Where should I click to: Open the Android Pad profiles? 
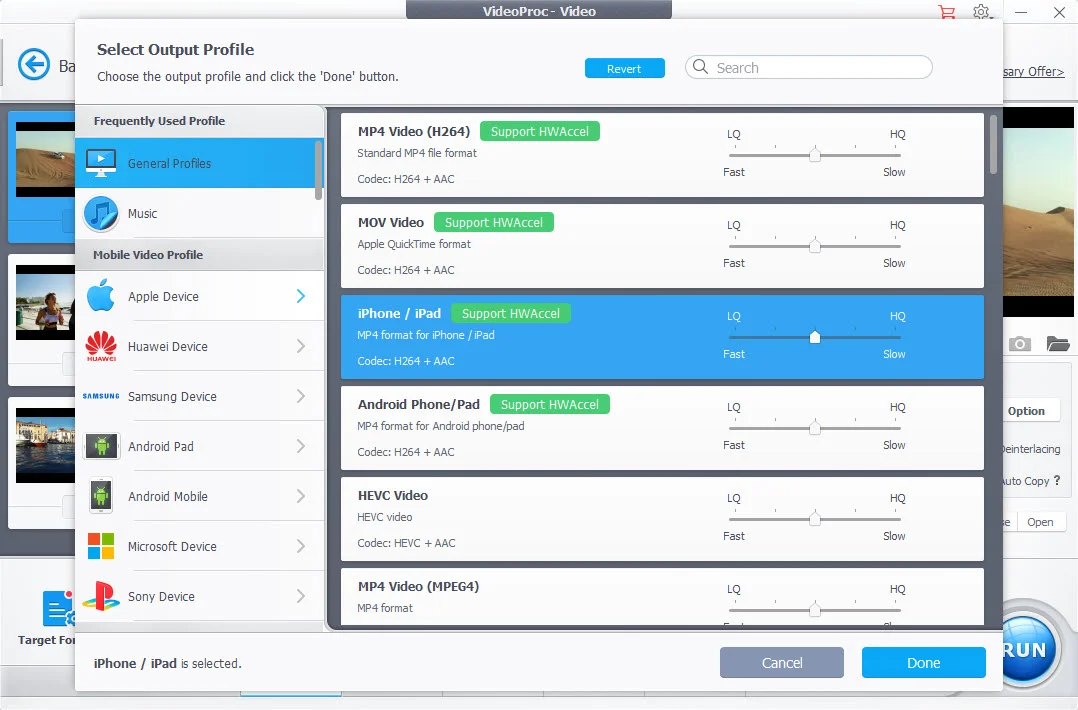160,446
